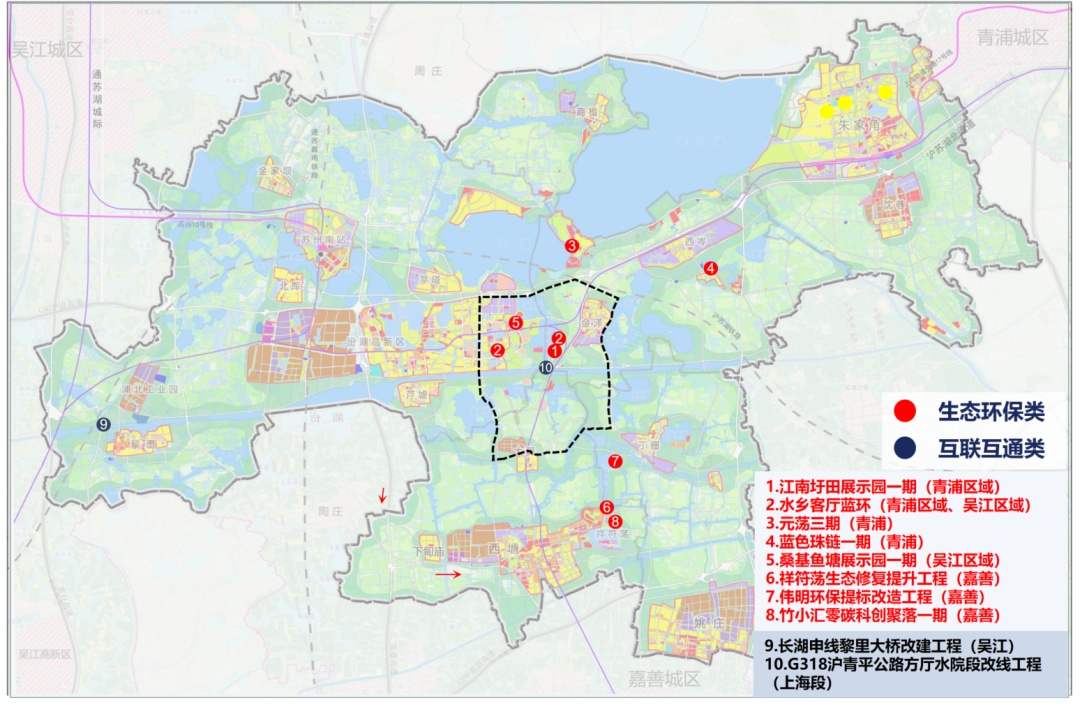
Task: Select red marker number 4 near 西岑
Action: click(712, 269)
